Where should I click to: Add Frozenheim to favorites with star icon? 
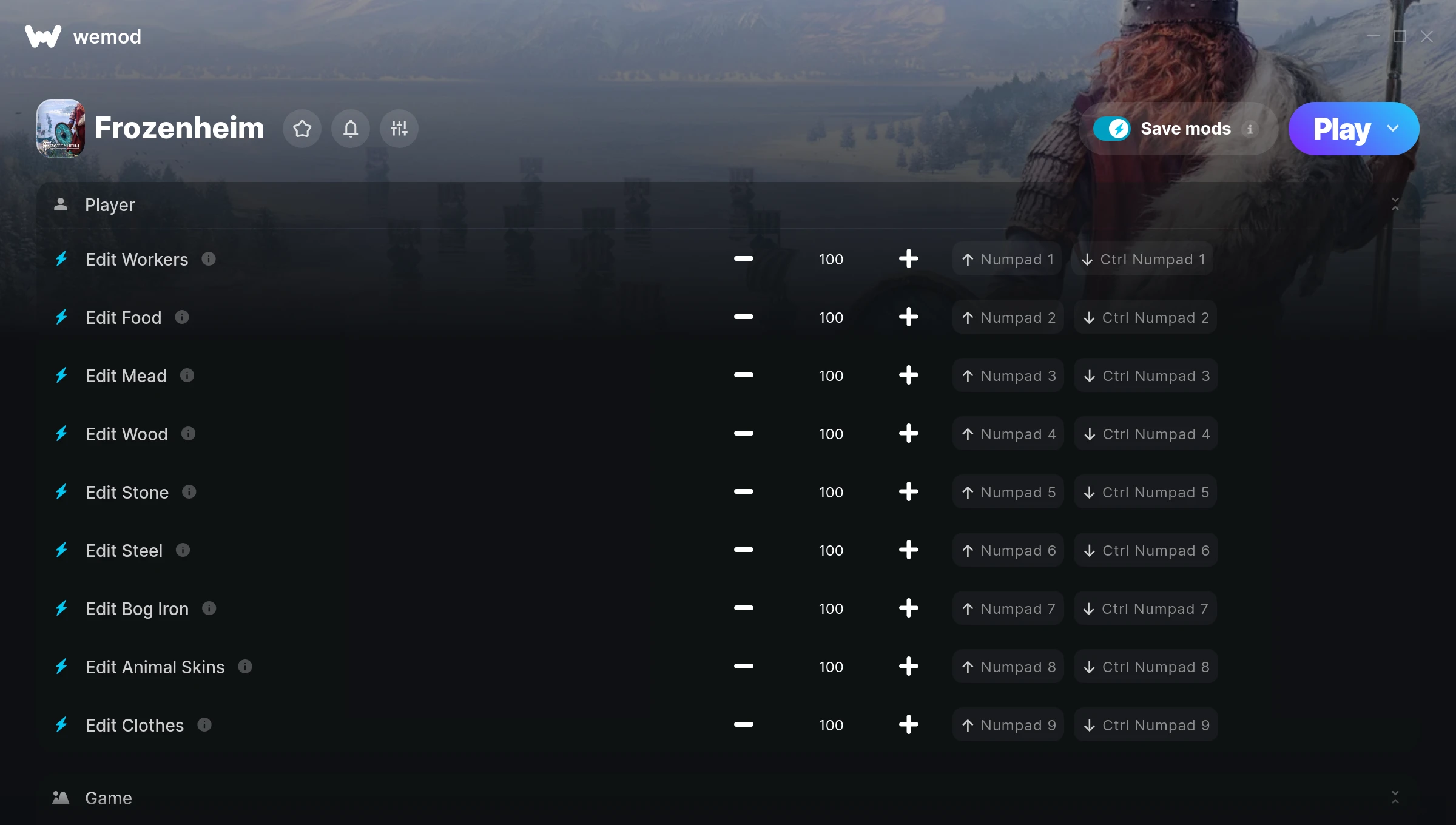click(302, 129)
